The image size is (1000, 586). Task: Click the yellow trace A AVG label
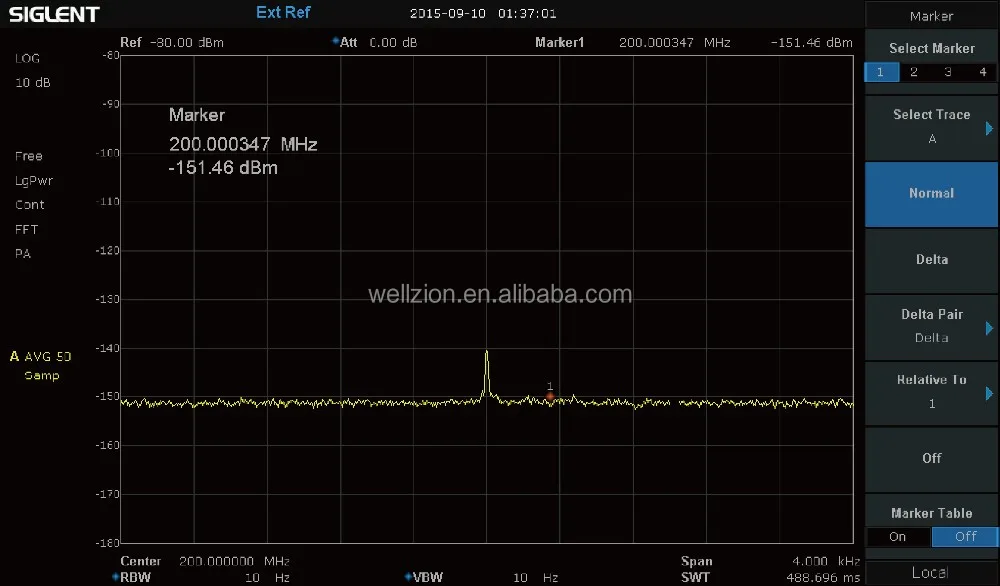(x=41, y=356)
